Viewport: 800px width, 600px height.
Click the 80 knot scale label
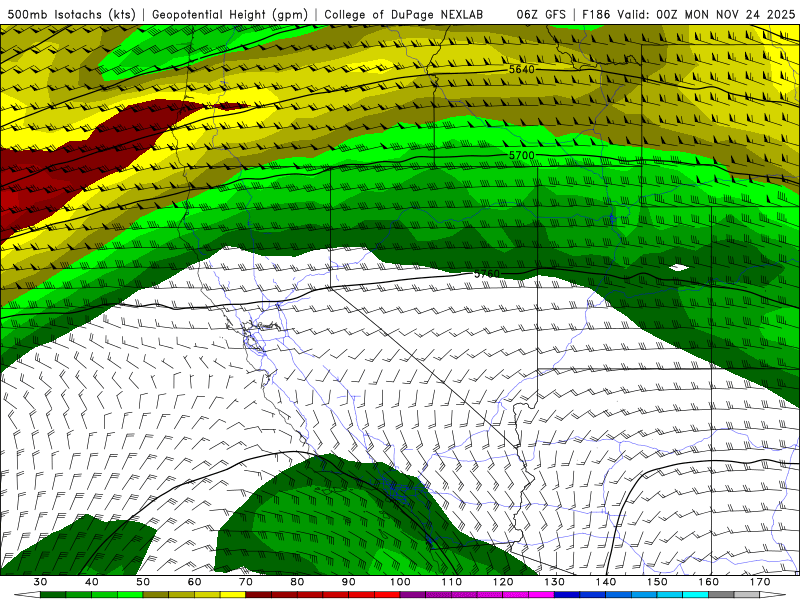297,582
